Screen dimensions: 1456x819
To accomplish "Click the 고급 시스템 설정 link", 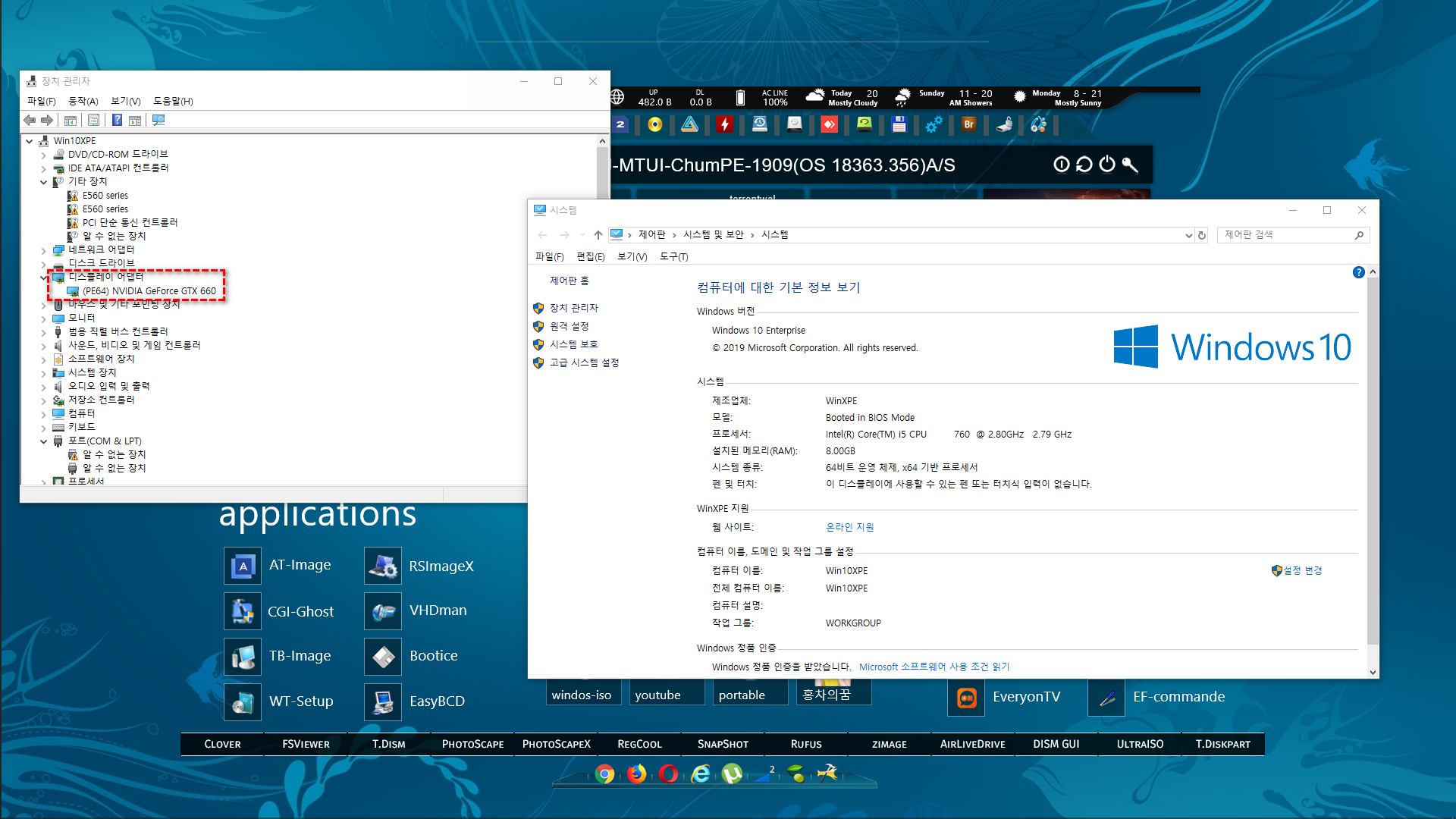I will [x=585, y=362].
